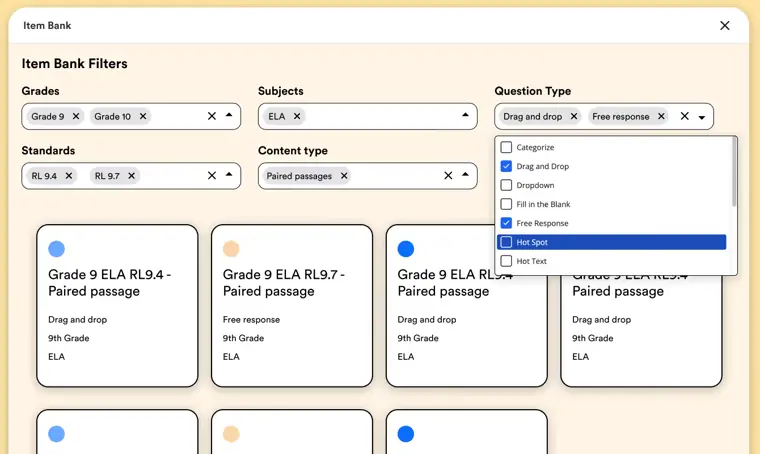Remove the RL 9.4 standard chip
The width and height of the screenshot is (760, 454).
[x=69, y=176]
